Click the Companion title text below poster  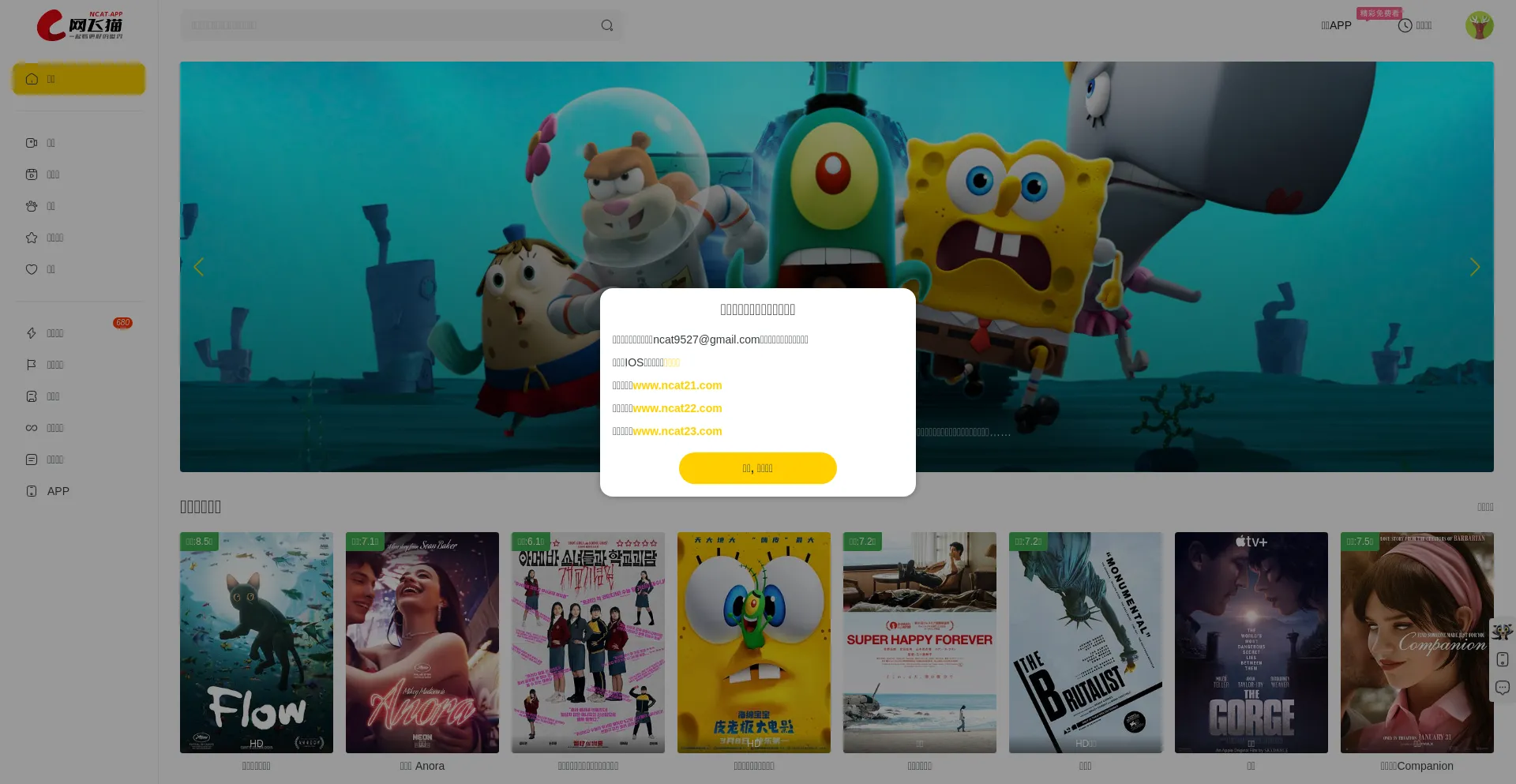pos(1417,766)
